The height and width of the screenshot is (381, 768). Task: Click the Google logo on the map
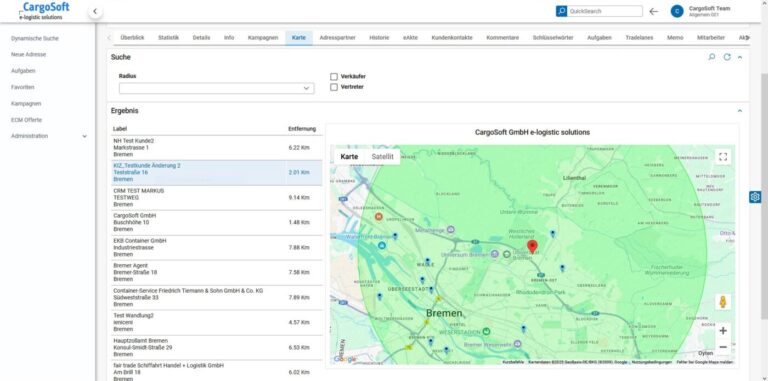coord(345,359)
